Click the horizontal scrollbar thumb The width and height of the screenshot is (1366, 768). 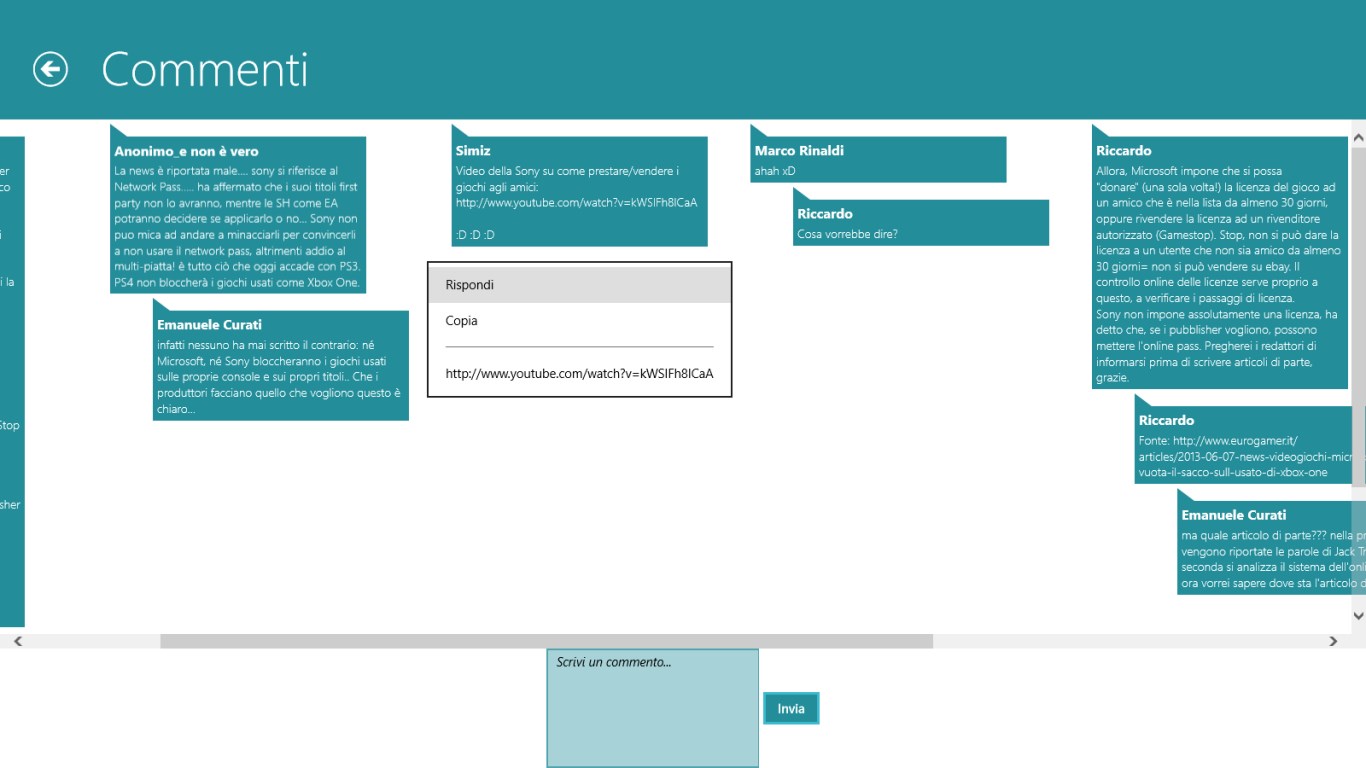click(546, 641)
